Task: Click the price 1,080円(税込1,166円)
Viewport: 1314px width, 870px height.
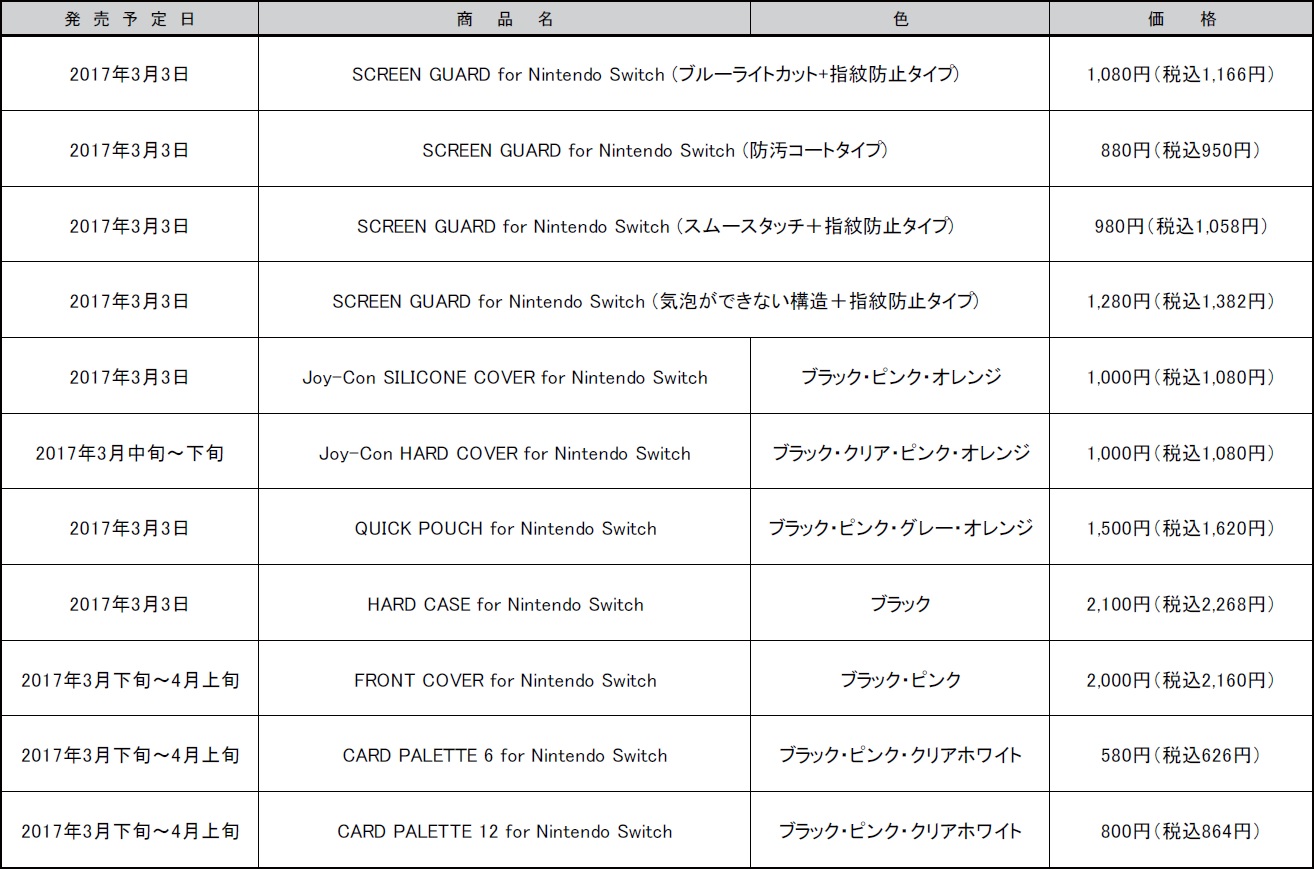Action: [1181, 74]
